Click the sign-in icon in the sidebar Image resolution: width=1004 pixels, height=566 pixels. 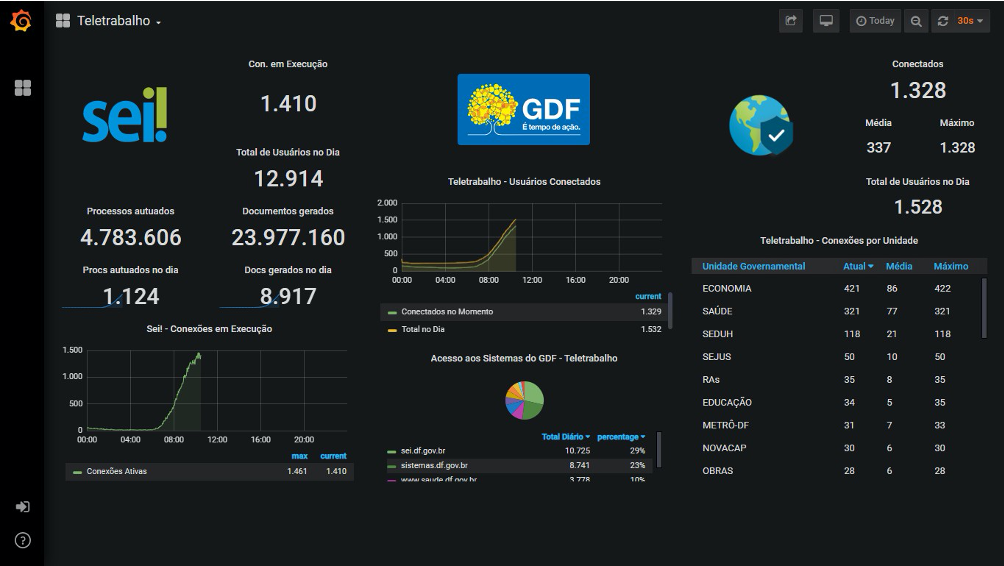click(22, 507)
